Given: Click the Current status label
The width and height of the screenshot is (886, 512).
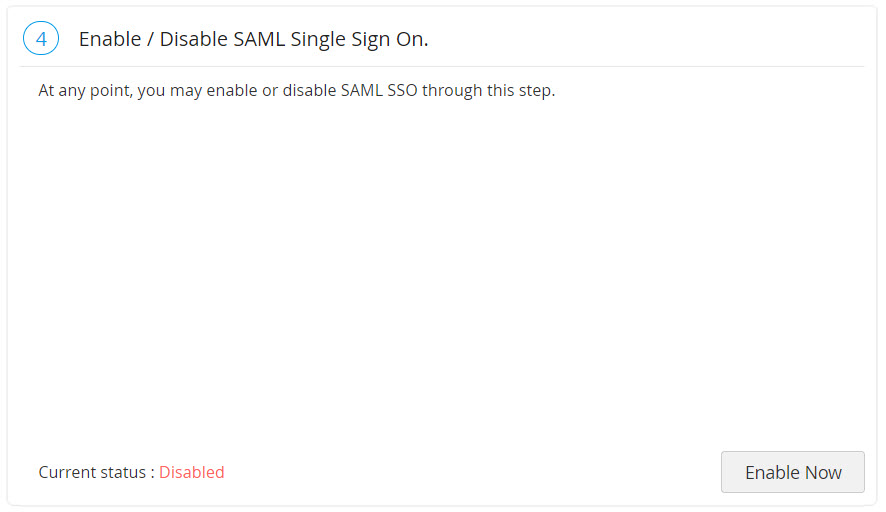Looking at the screenshot, I should (x=94, y=472).
